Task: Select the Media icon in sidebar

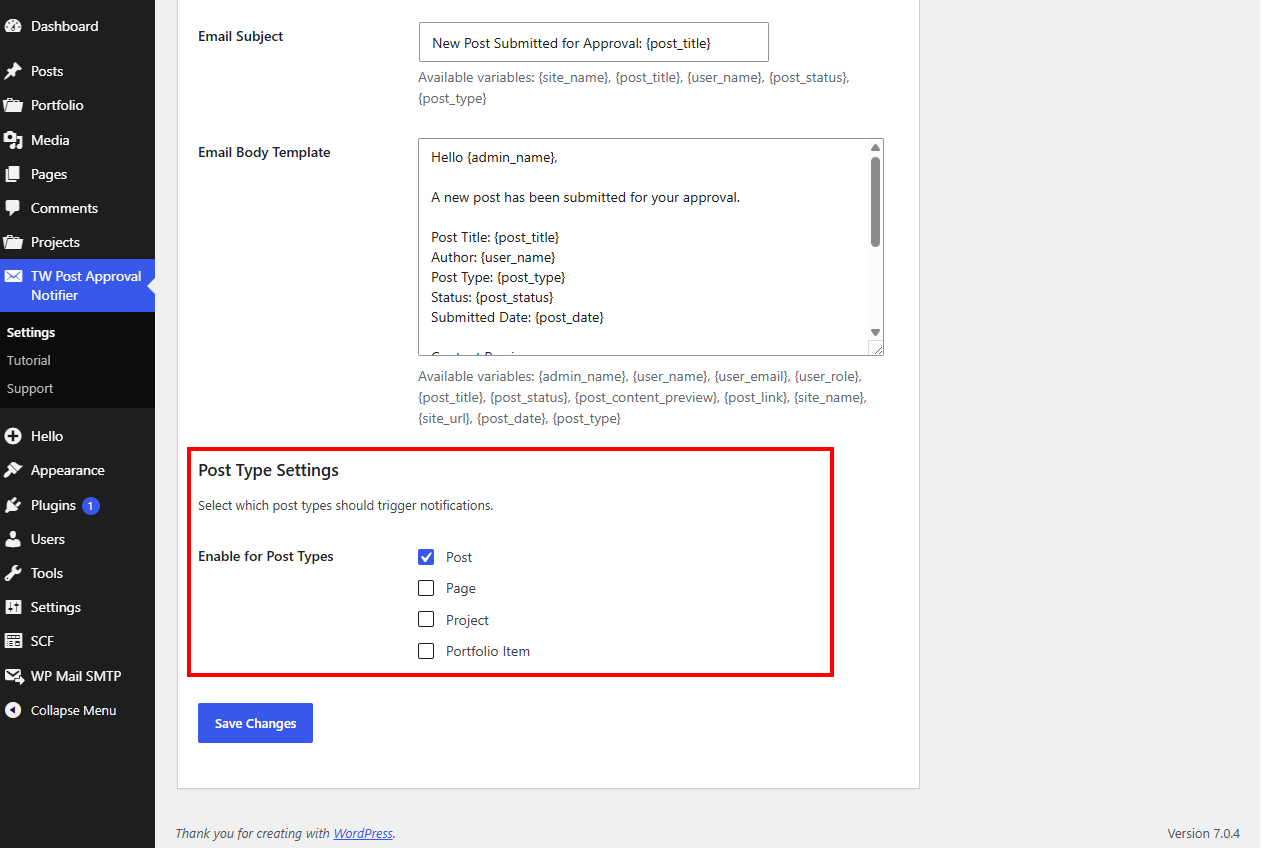Action: coord(13,140)
